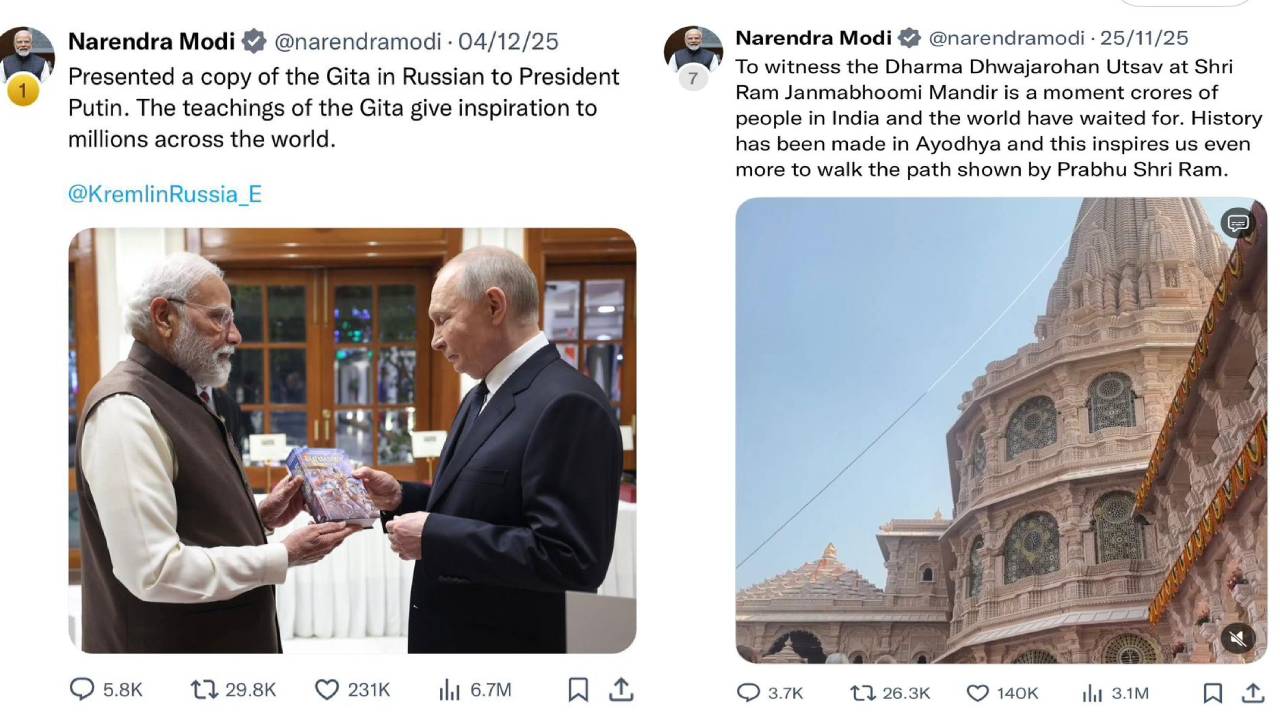This screenshot has width=1280, height=720.
Task: Open @narendramodi handle on the 04/12/25 tweet
Action: [x=357, y=42]
